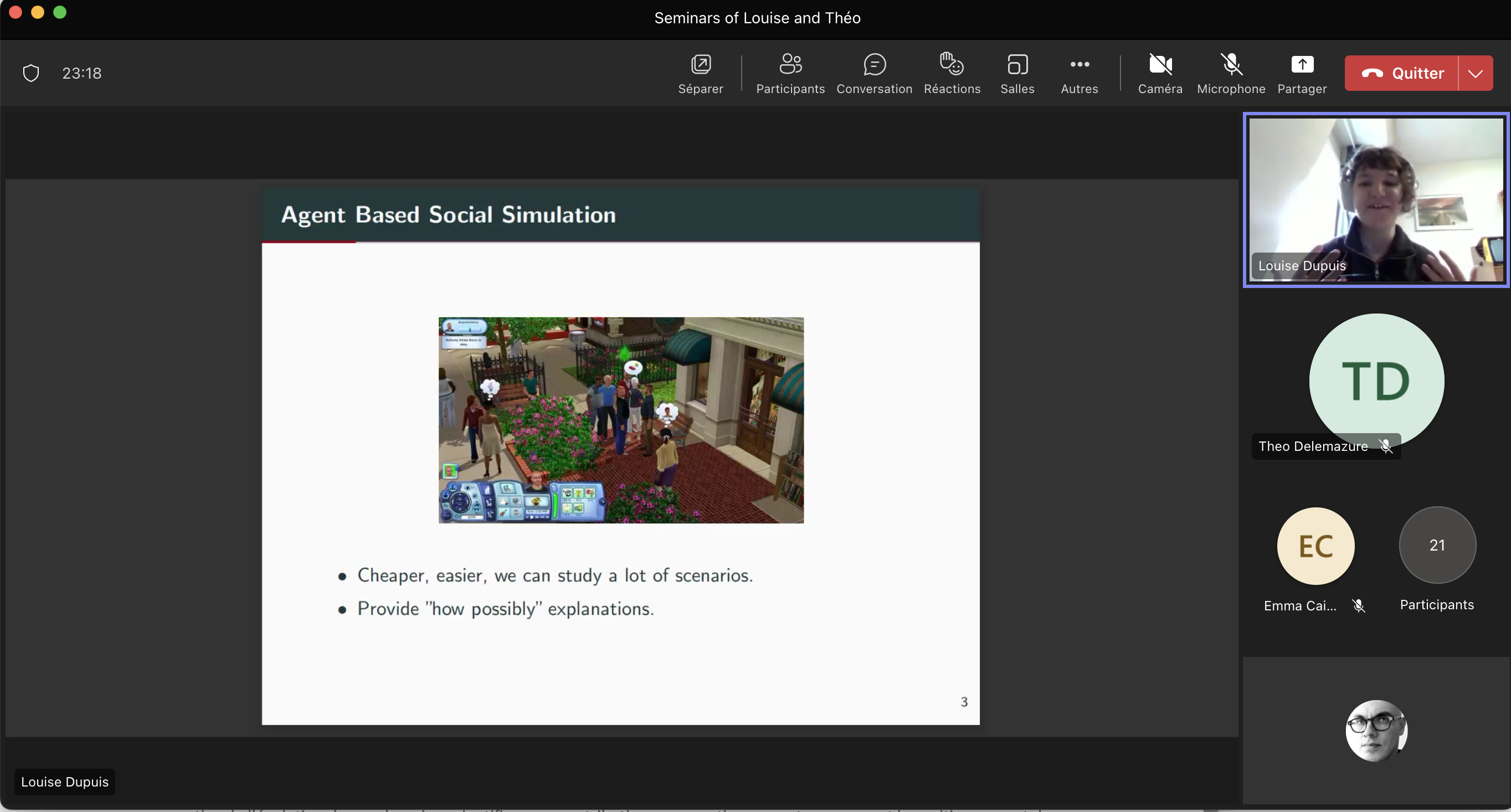Select the EC Emma avatar

tap(1315, 546)
